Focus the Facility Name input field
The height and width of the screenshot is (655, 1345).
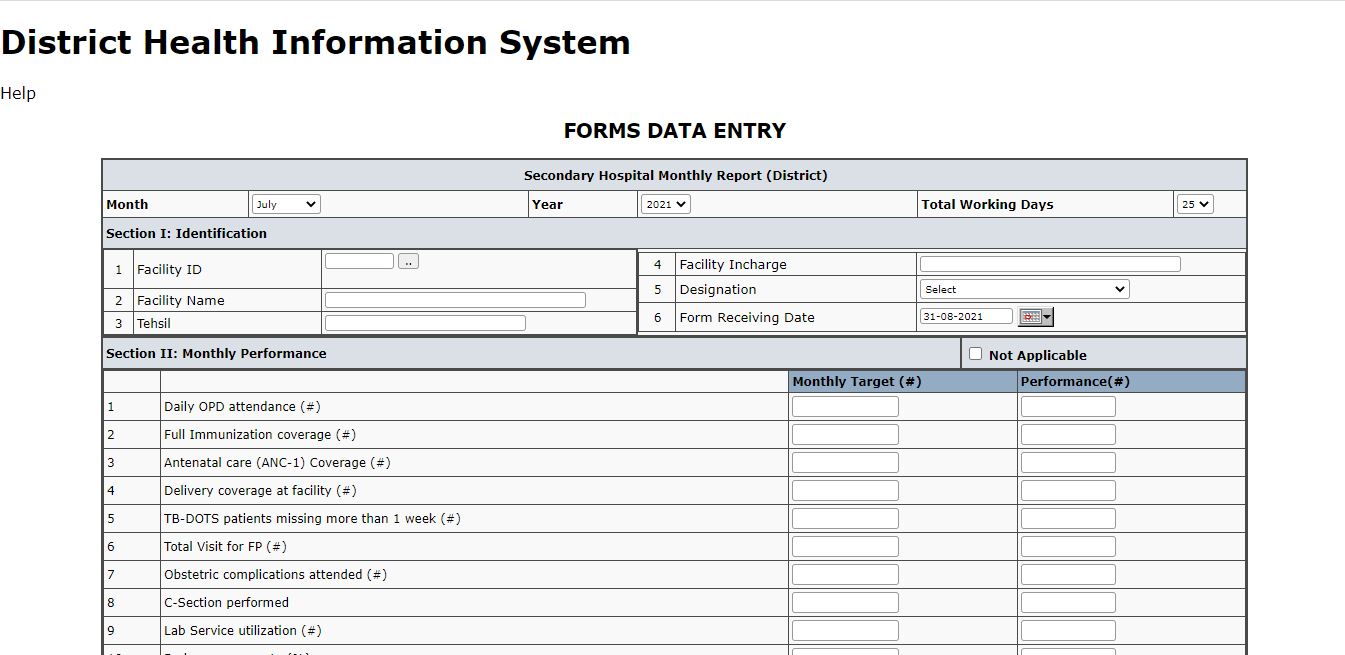455,300
